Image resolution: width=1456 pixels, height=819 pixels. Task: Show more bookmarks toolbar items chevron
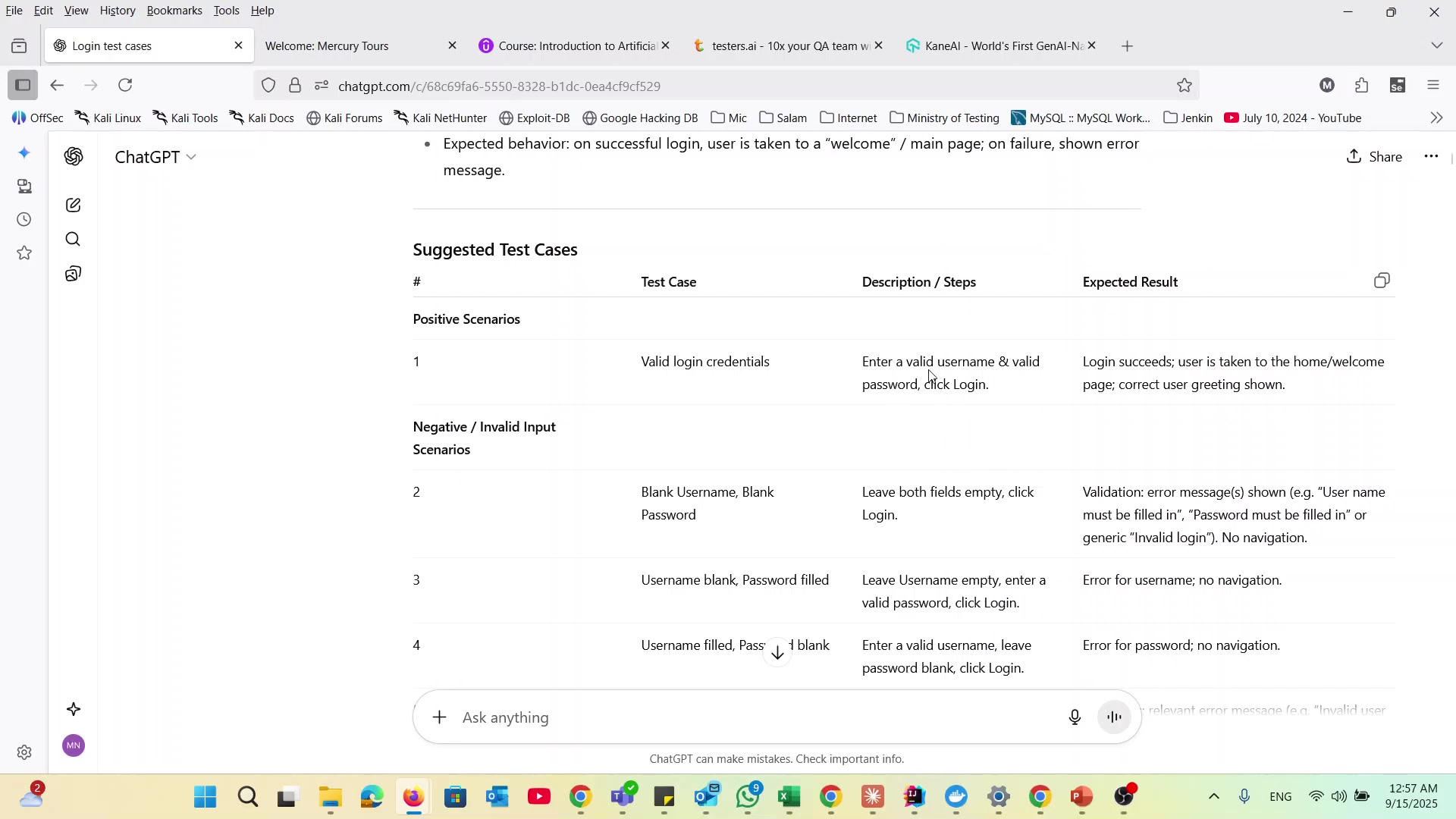(x=1436, y=118)
